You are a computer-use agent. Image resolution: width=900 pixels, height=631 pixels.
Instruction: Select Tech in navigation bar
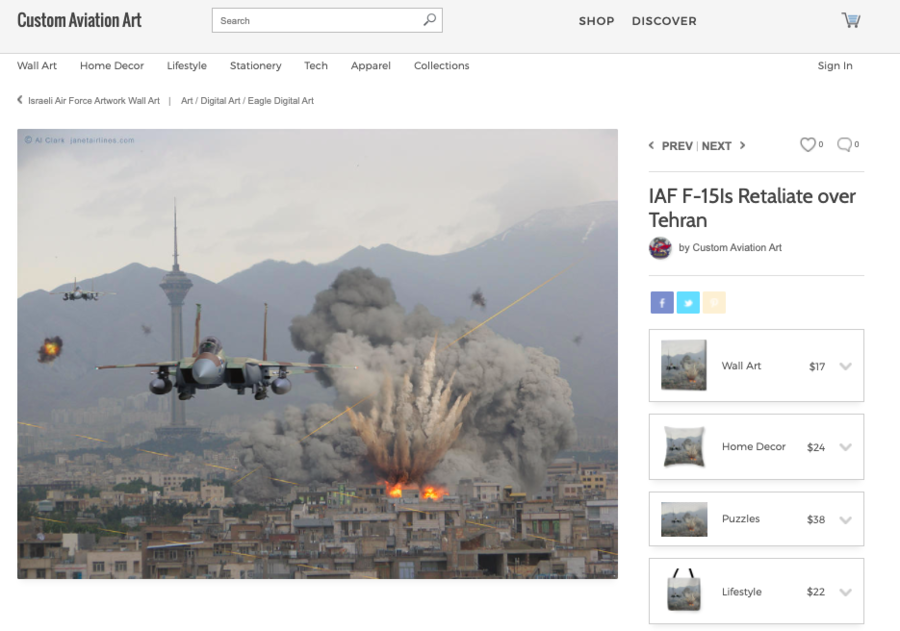click(316, 65)
